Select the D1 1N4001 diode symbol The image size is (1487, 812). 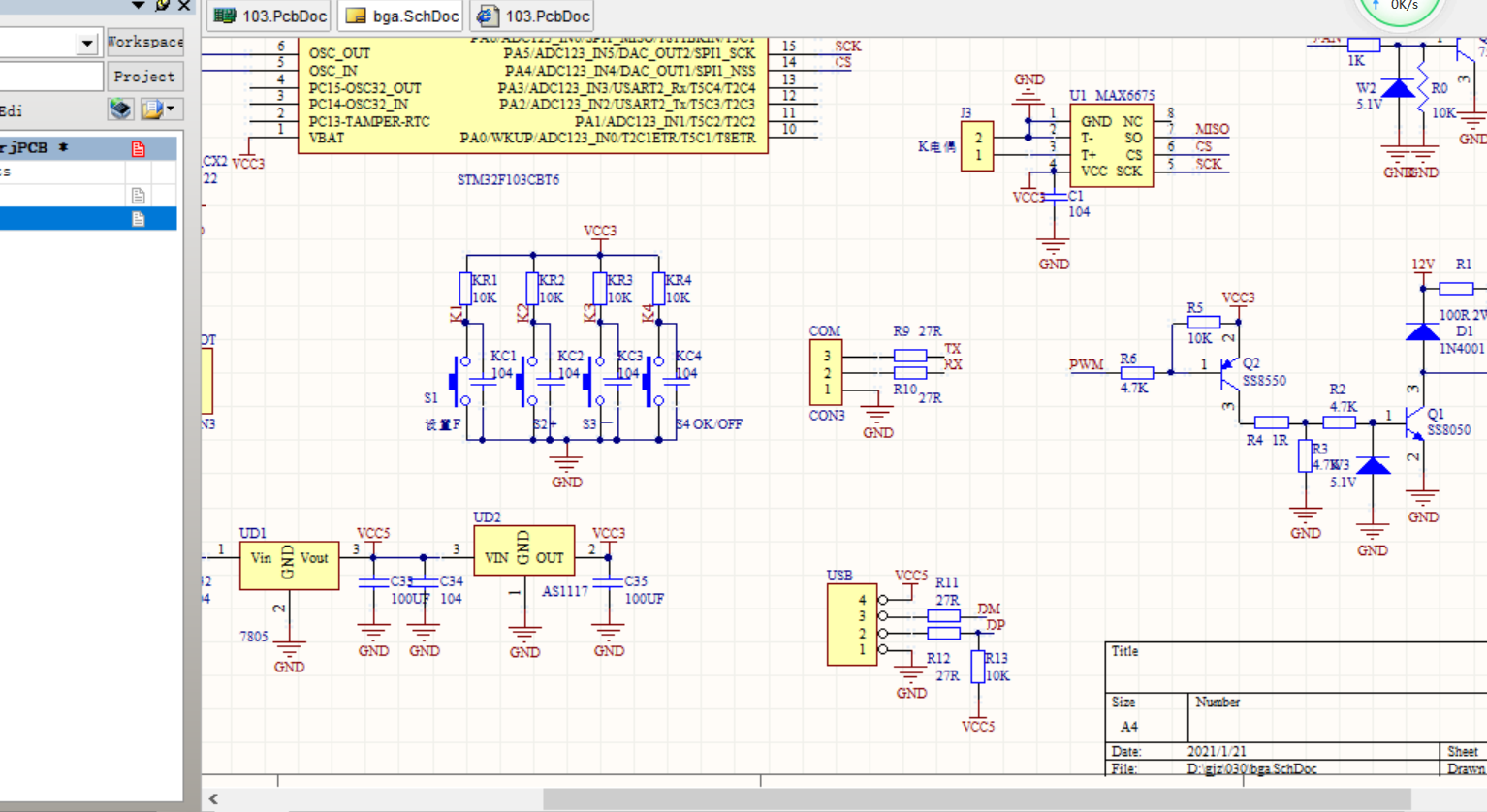(1422, 332)
